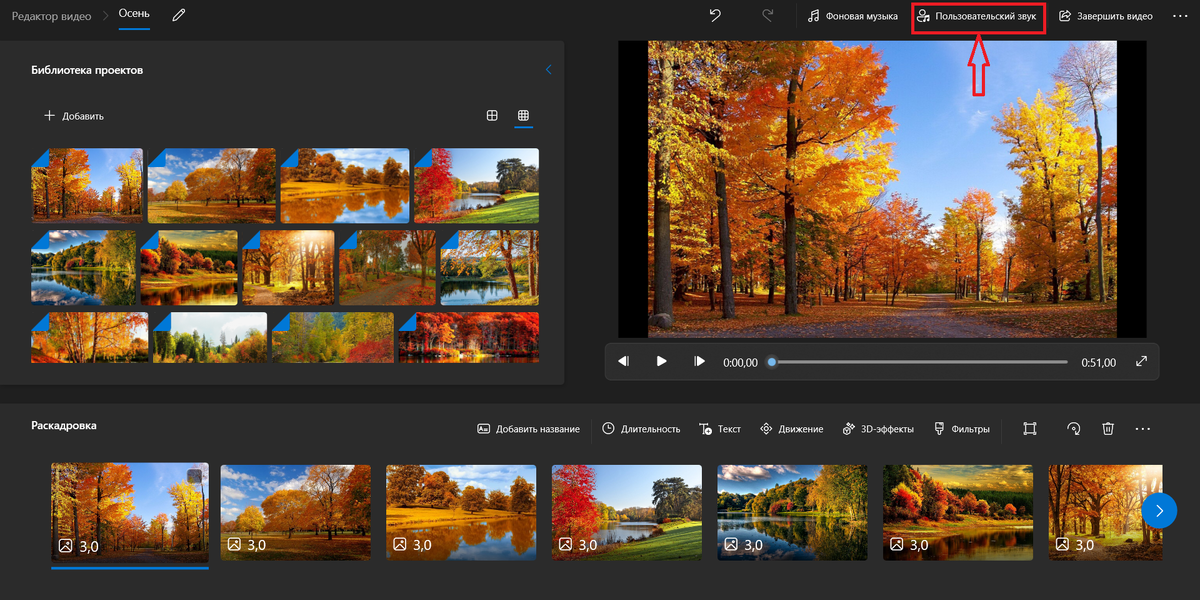The width and height of the screenshot is (1200, 600).
Task: Click the Пользовательский звук button
Action: click(978, 17)
